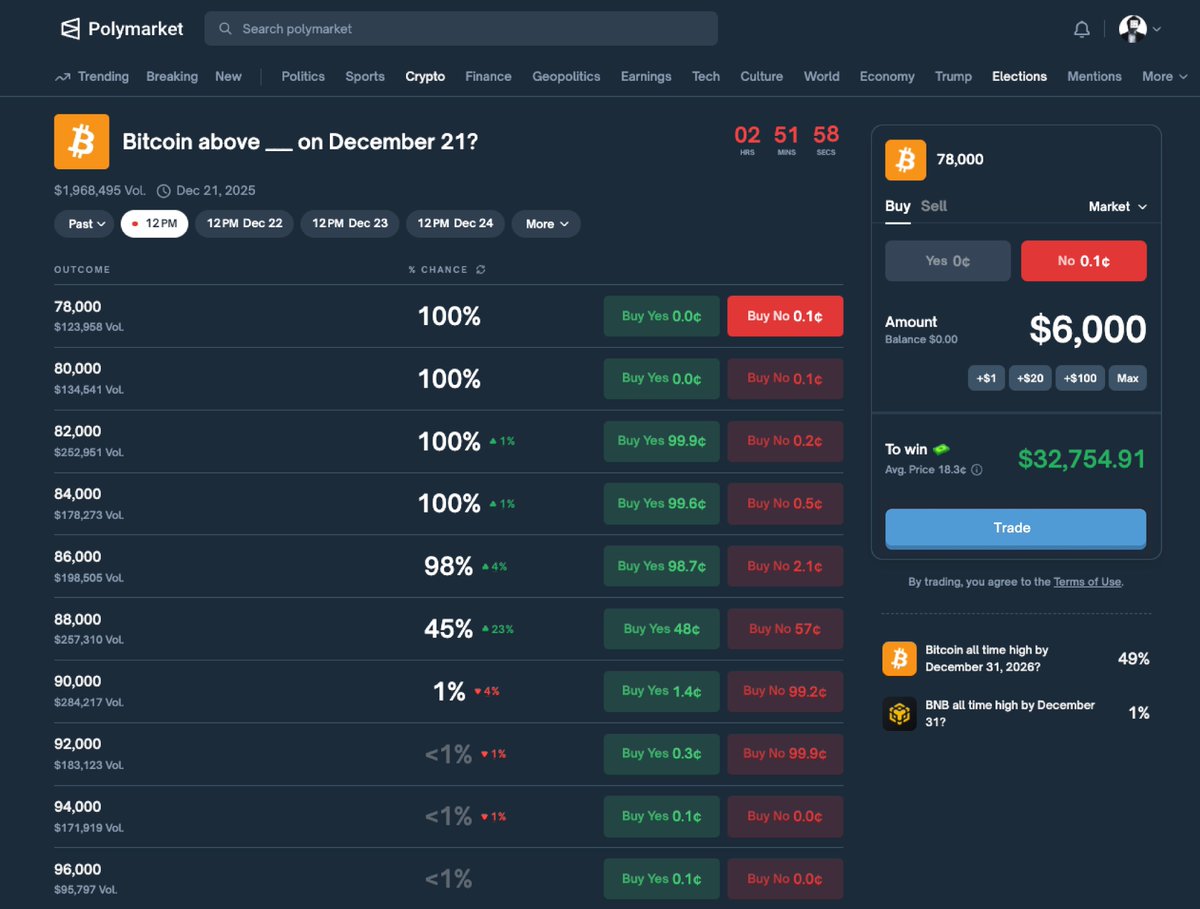The height and width of the screenshot is (909, 1200).
Task: Open the Terms of Use link
Action: (x=1087, y=581)
